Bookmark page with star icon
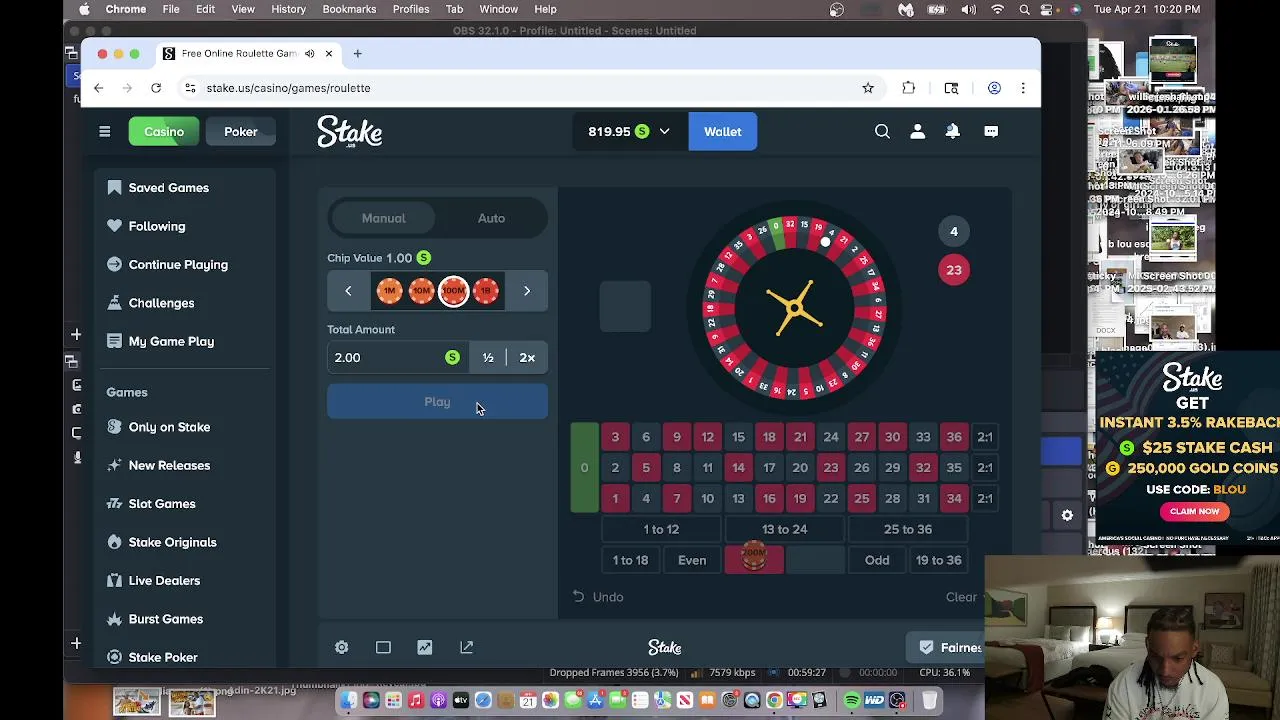This screenshot has height=720, width=1280. (868, 88)
